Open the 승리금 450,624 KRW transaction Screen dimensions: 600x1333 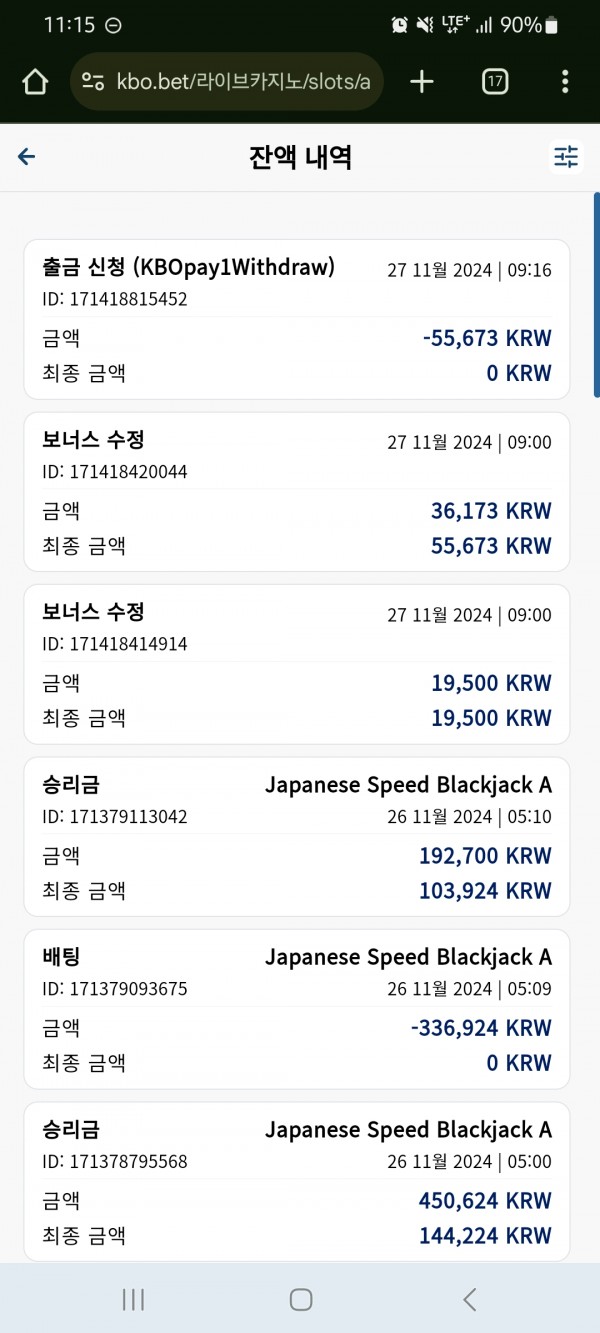tap(297, 1182)
